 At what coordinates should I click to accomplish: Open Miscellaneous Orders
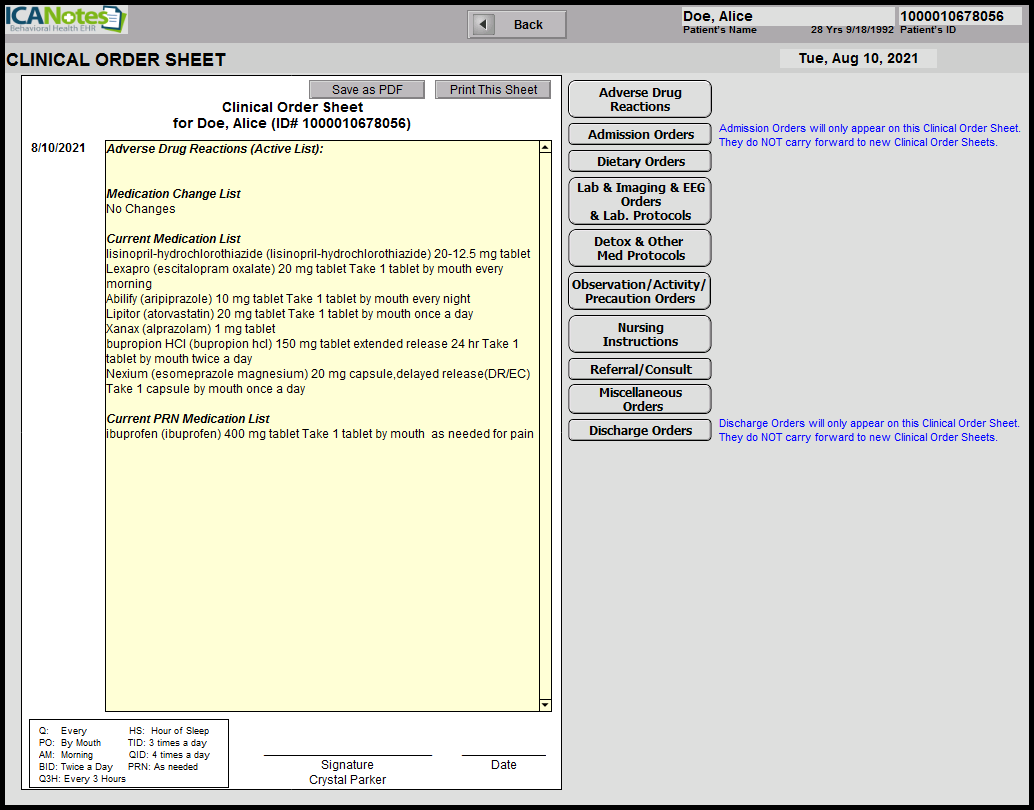[x=640, y=399]
